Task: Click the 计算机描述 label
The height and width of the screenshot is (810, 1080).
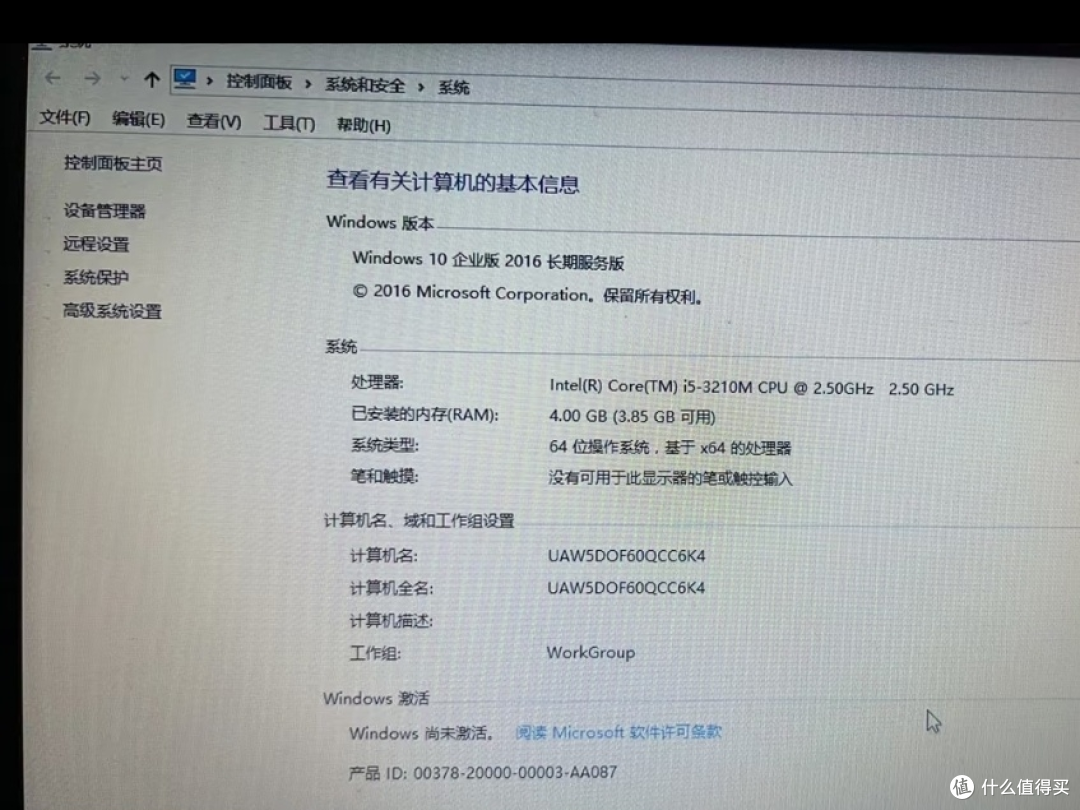Action: point(391,621)
